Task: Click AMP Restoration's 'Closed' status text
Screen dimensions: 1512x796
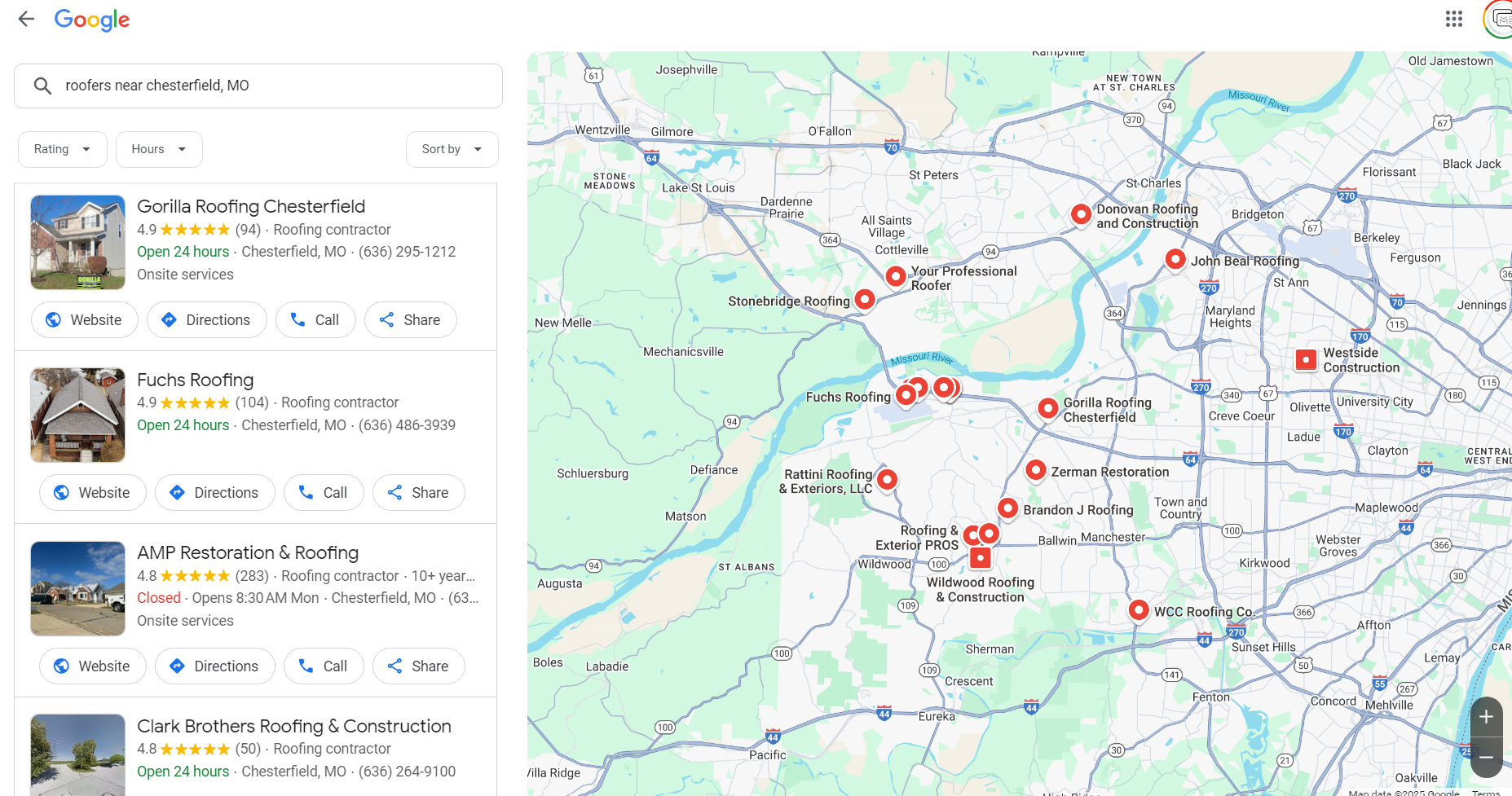Action: [159, 598]
